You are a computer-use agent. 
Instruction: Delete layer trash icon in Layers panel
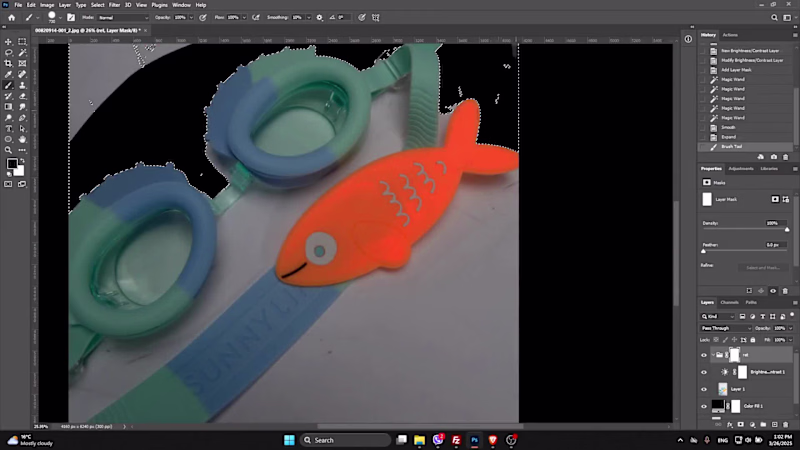point(786,424)
